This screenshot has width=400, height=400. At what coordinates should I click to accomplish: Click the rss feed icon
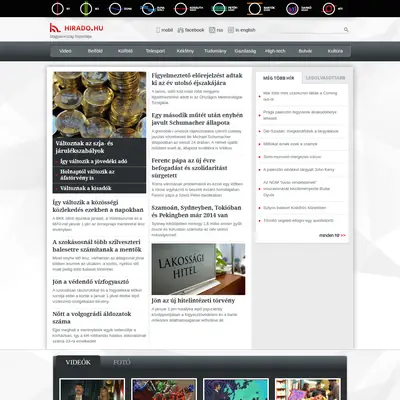(x=212, y=30)
